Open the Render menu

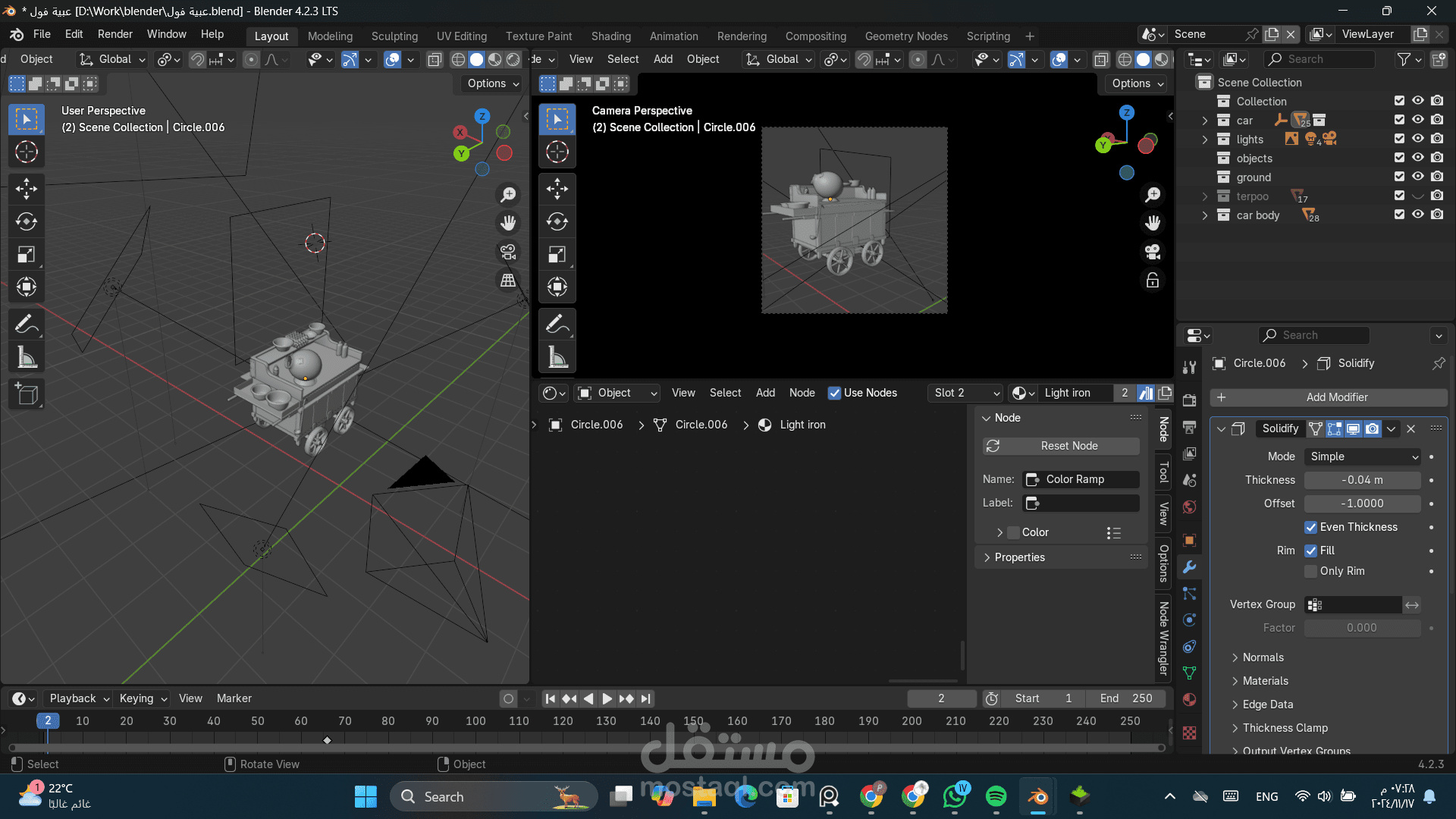point(115,34)
